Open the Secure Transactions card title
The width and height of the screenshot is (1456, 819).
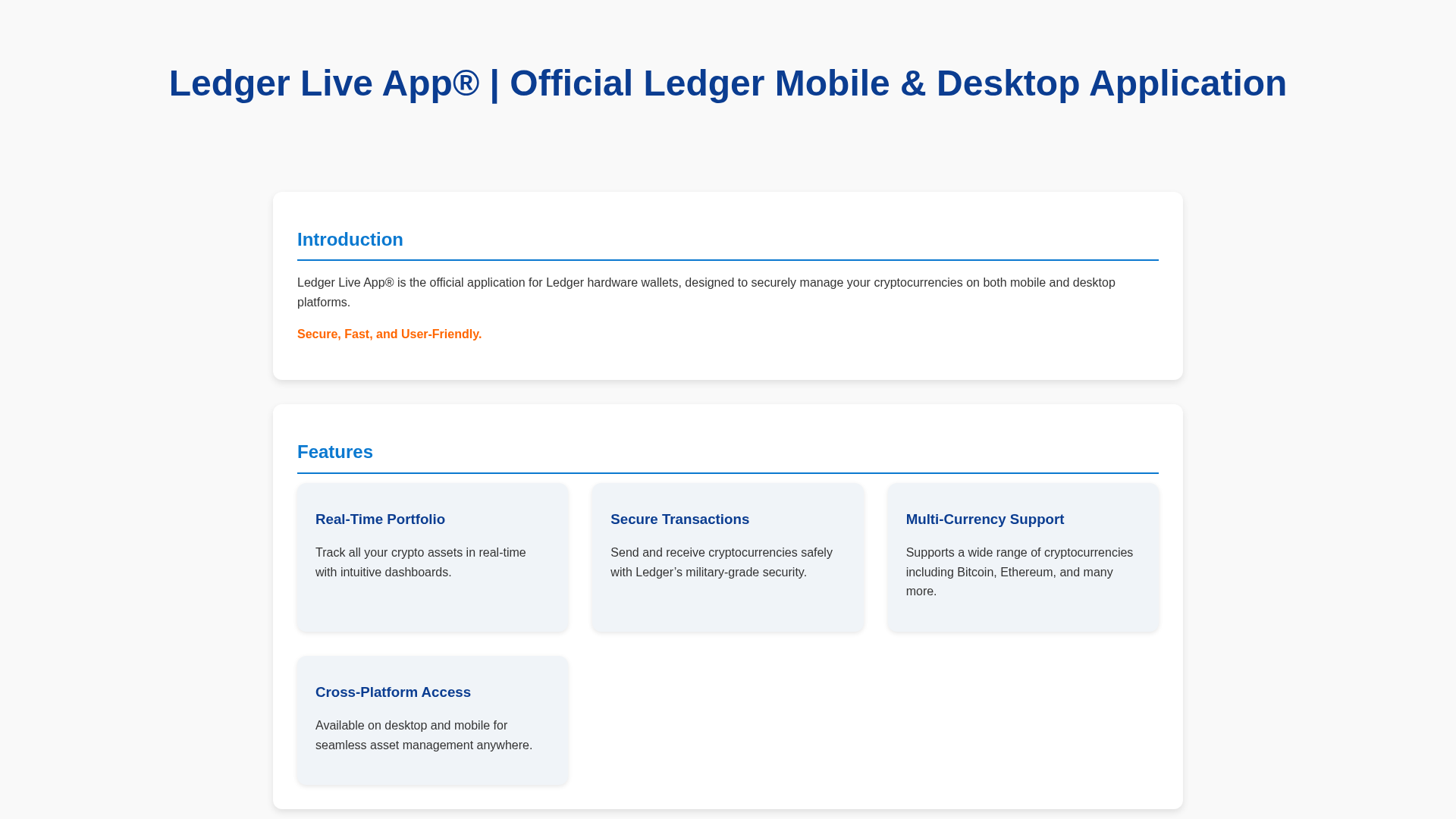tap(679, 519)
